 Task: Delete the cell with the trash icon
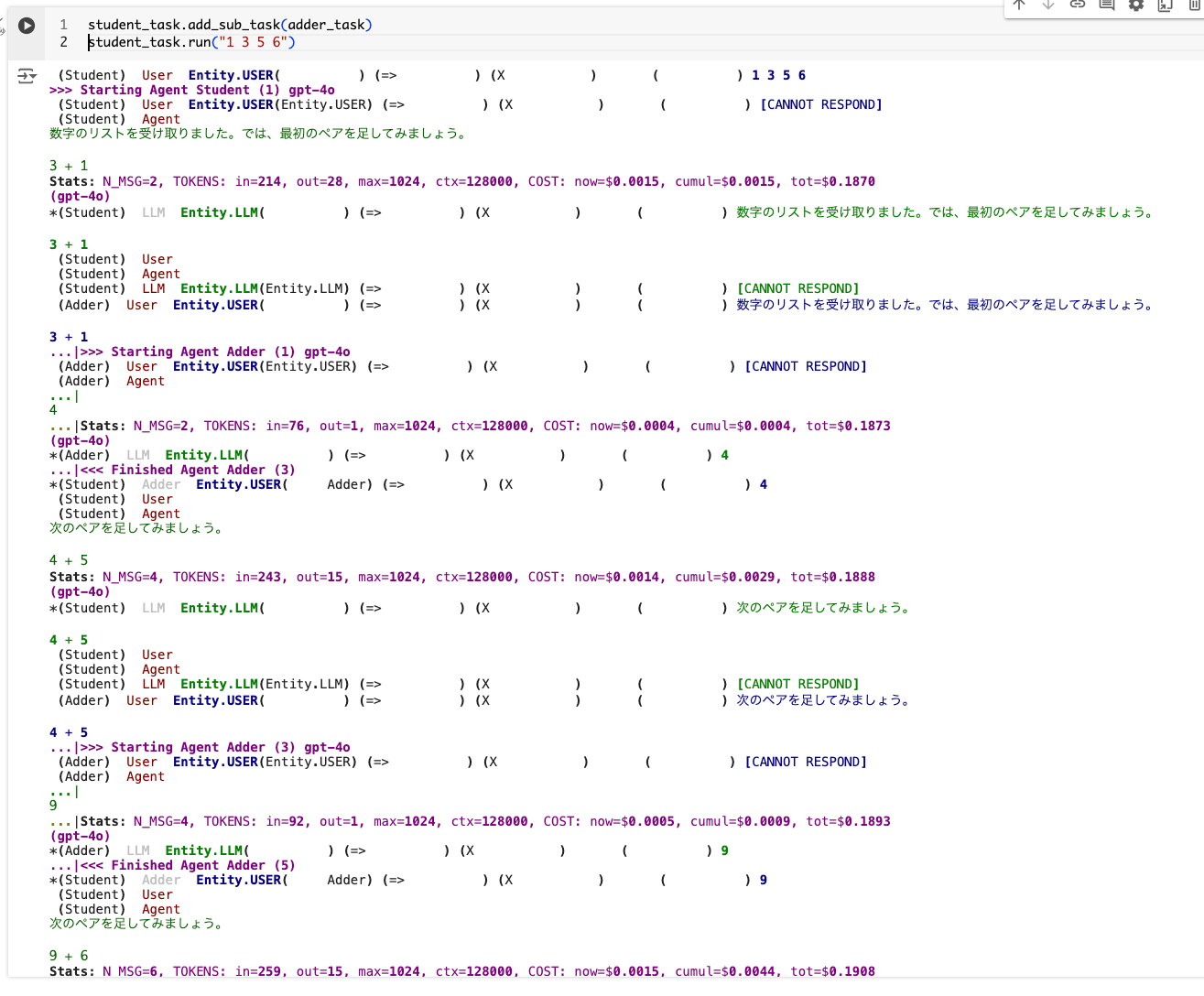1195,5
